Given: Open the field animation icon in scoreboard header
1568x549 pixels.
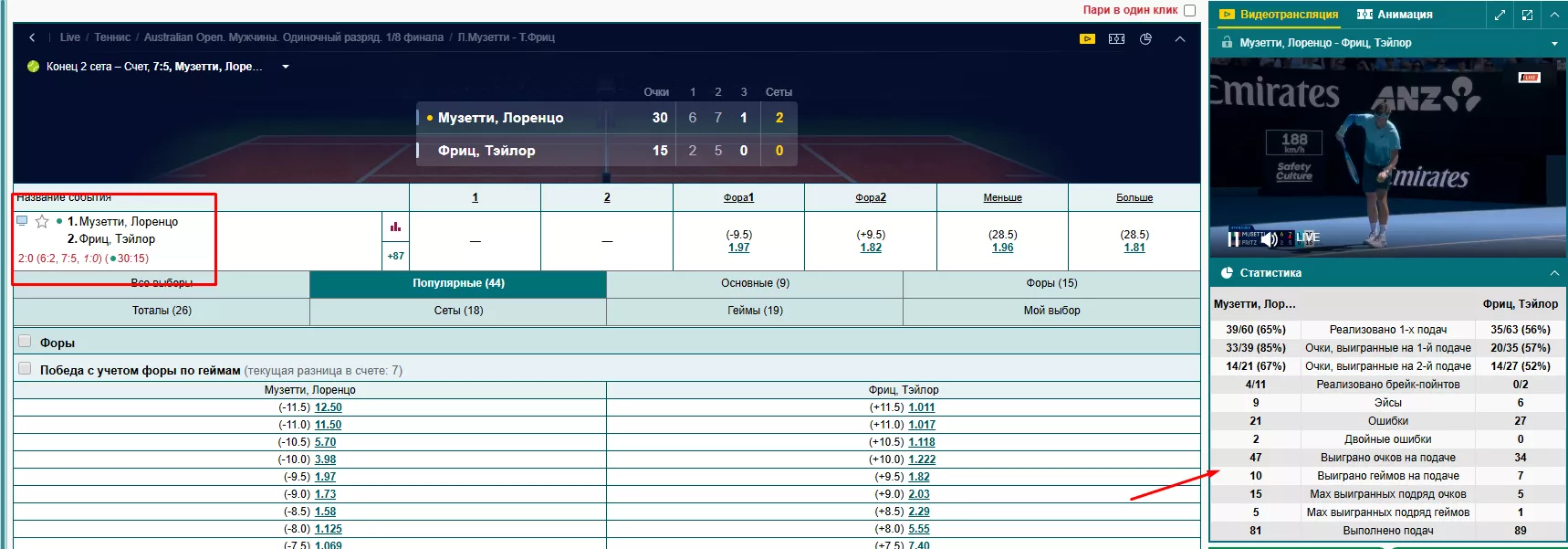Looking at the screenshot, I should click(x=1116, y=39).
